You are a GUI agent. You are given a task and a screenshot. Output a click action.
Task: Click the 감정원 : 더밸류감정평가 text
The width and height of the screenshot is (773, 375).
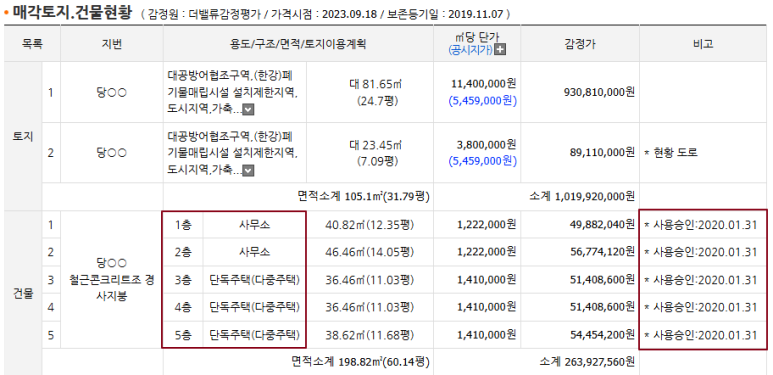(x=204, y=14)
